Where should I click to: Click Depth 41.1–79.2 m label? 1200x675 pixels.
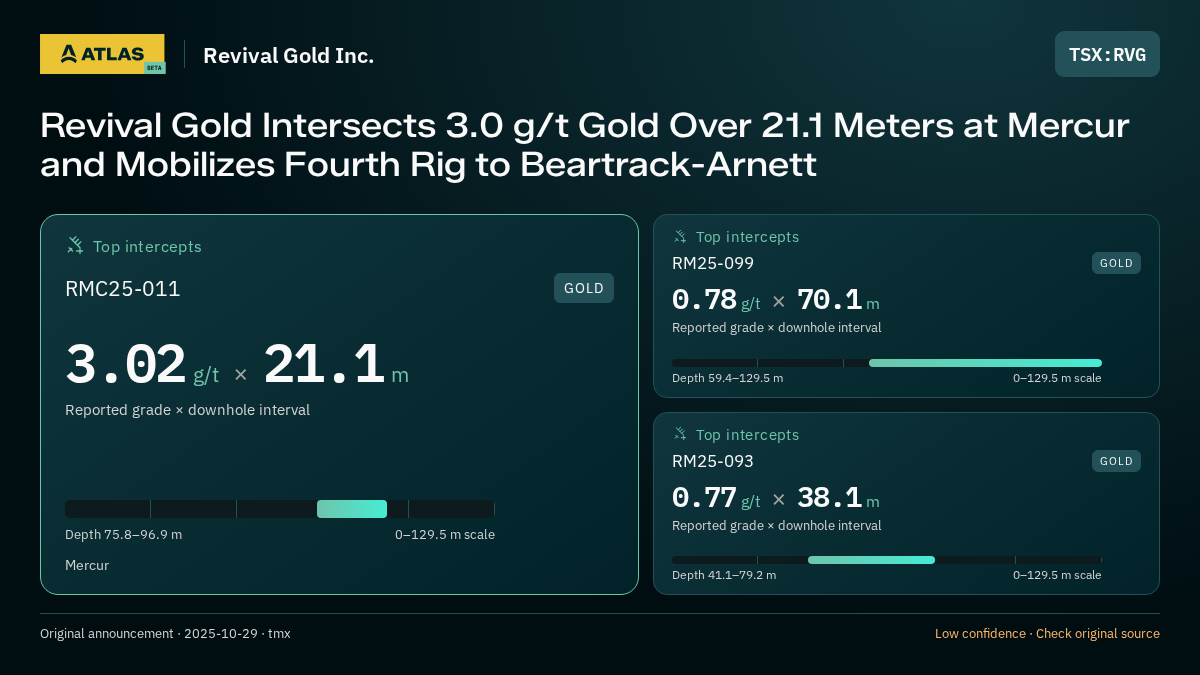[x=724, y=575]
